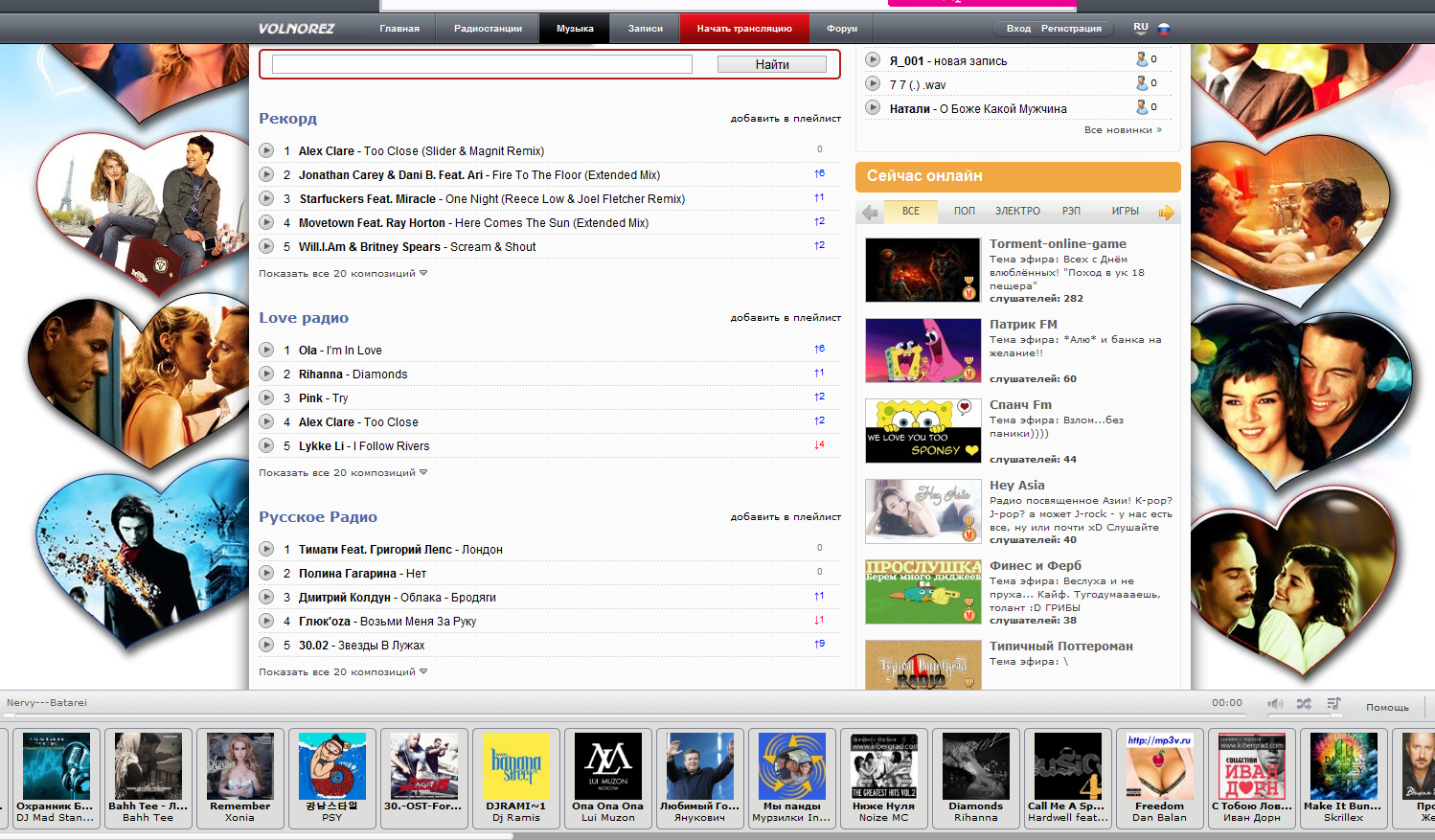The image size is (1435, 840).
Task: Open the Записи menu item
Action: tap(646, 29)
